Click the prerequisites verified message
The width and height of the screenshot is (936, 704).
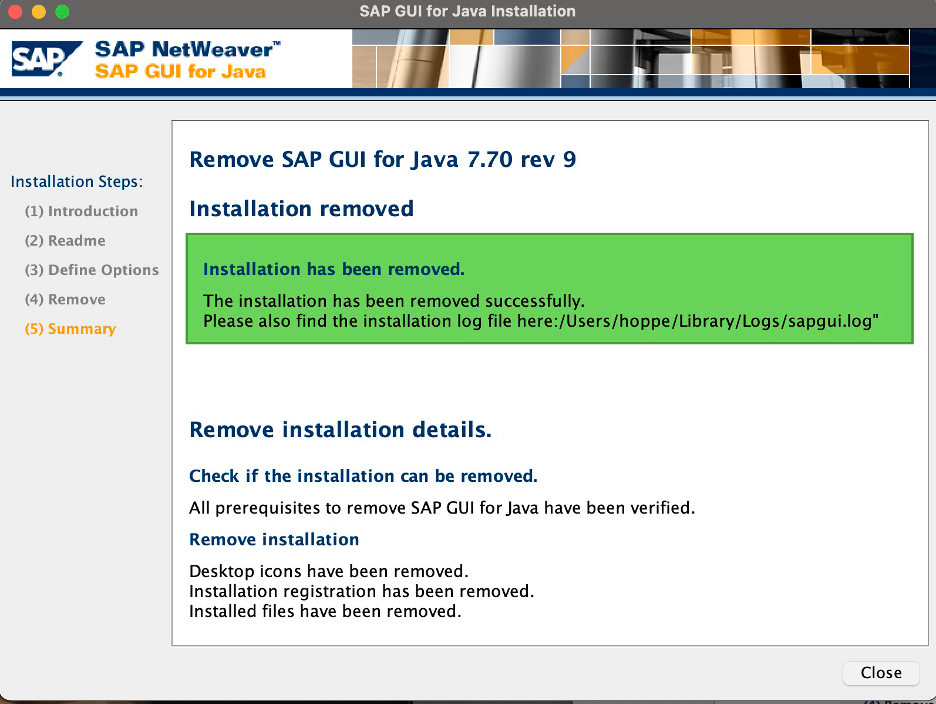point(442,508)
